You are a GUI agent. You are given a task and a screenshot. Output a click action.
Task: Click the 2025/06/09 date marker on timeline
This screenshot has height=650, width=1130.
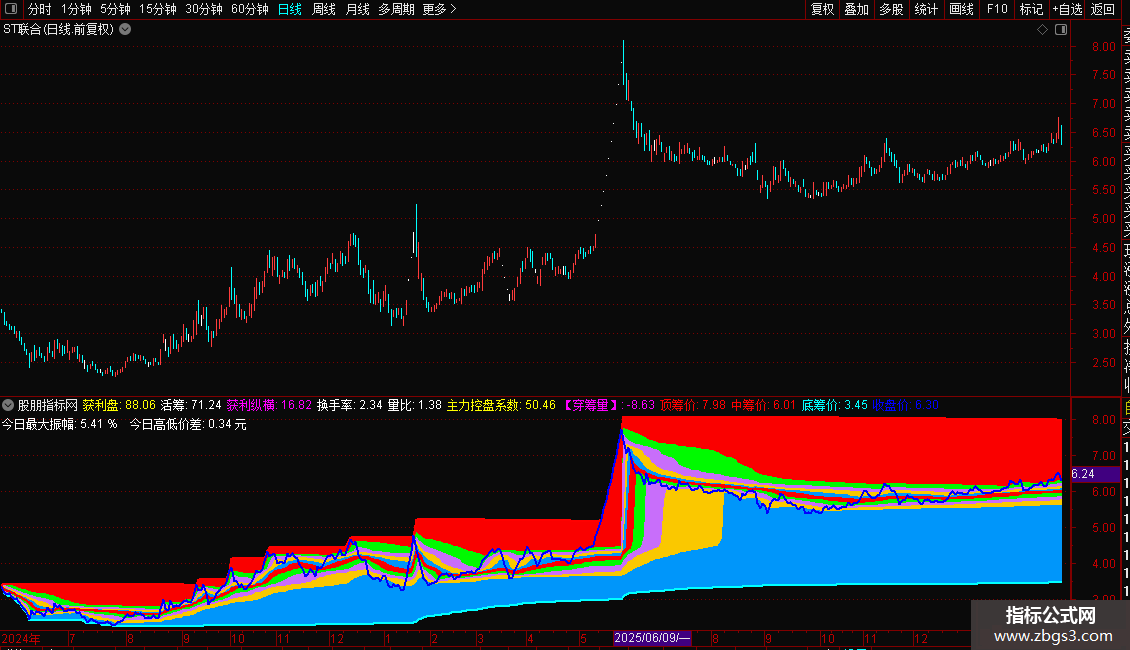tap(652, 638)
